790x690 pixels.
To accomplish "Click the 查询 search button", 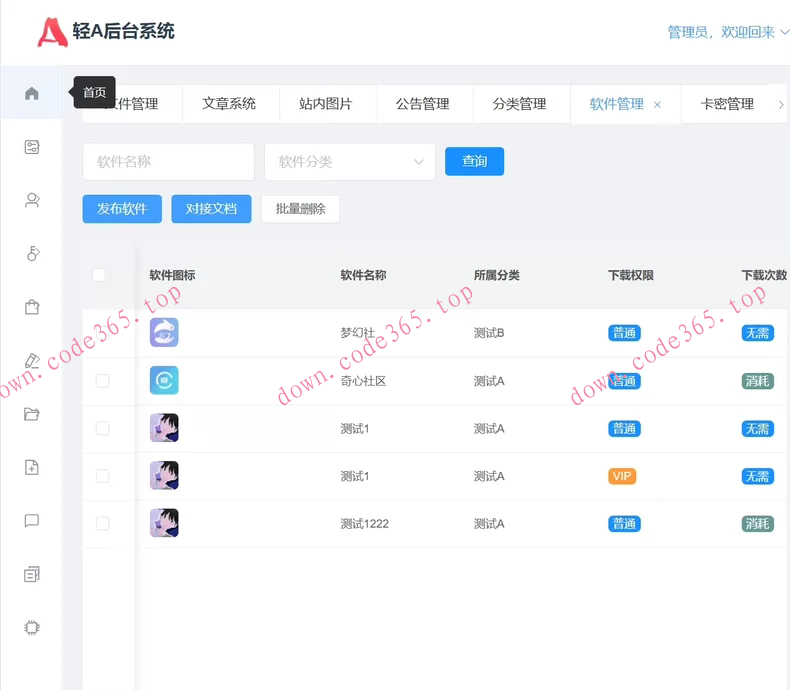I will [x=474, y=161].
